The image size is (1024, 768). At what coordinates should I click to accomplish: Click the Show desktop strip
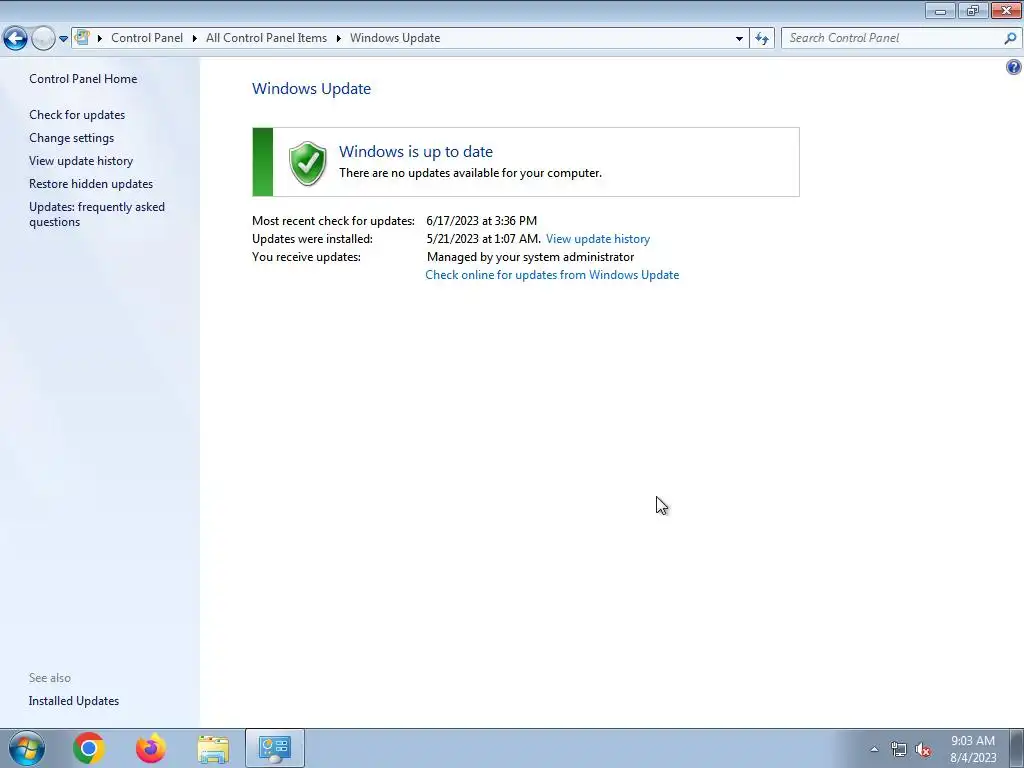[x=1017, y=748]
